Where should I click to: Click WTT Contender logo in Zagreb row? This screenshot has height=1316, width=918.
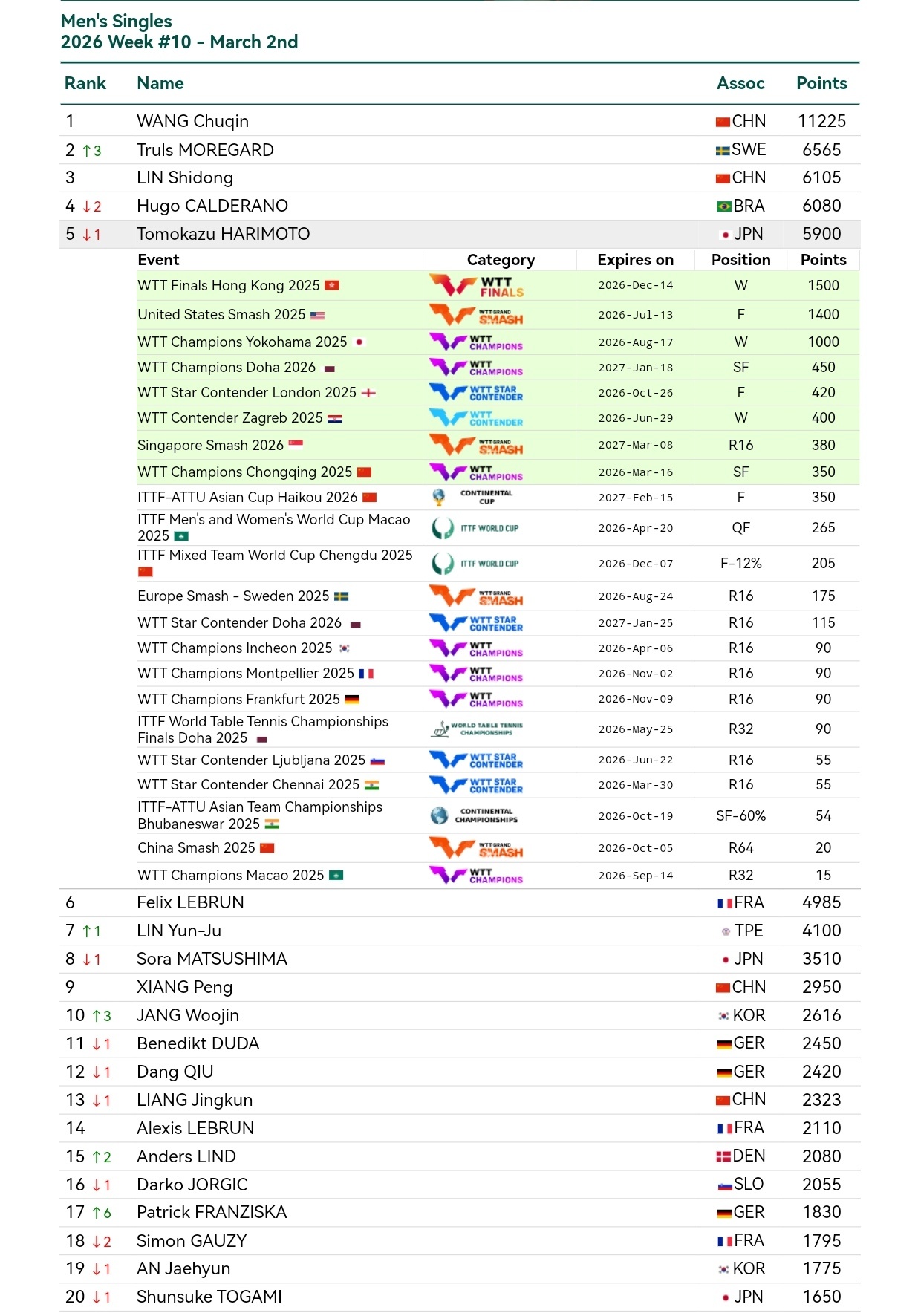476,418
